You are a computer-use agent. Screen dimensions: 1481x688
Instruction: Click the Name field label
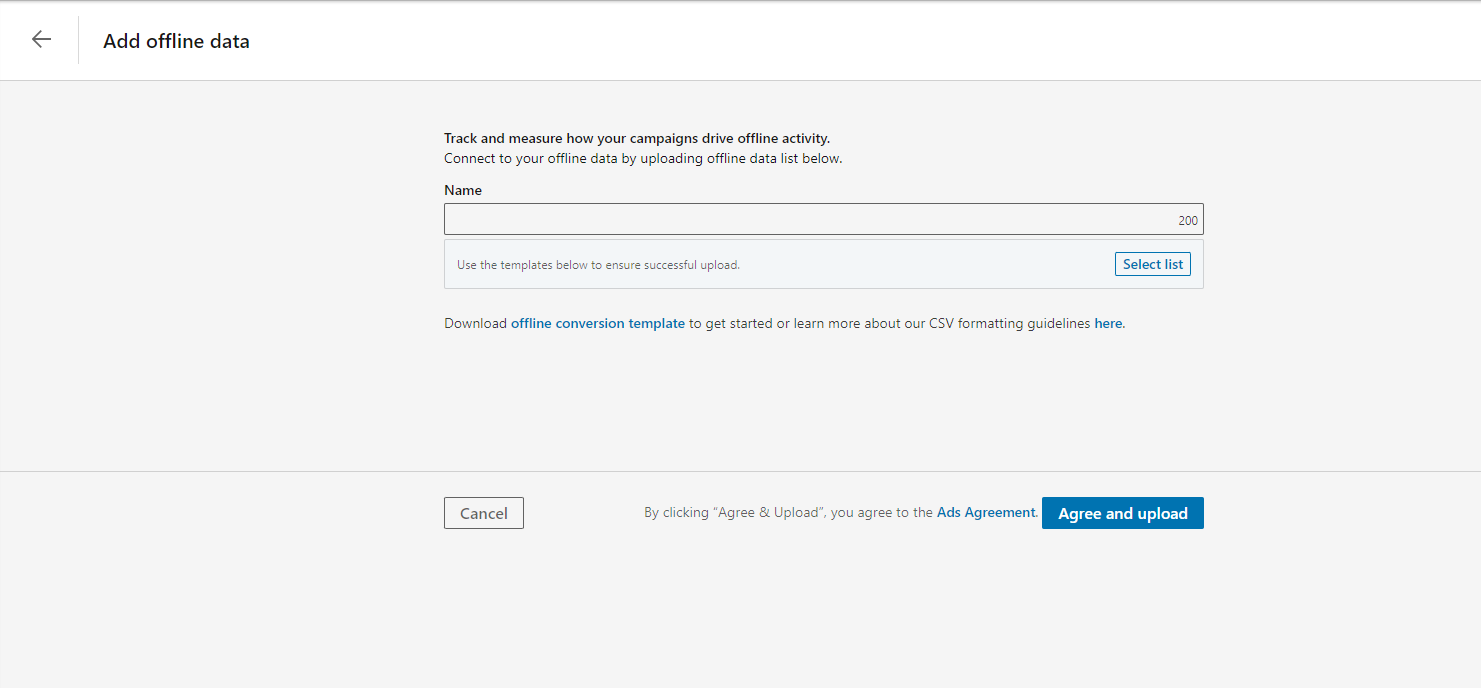[463, 190]
